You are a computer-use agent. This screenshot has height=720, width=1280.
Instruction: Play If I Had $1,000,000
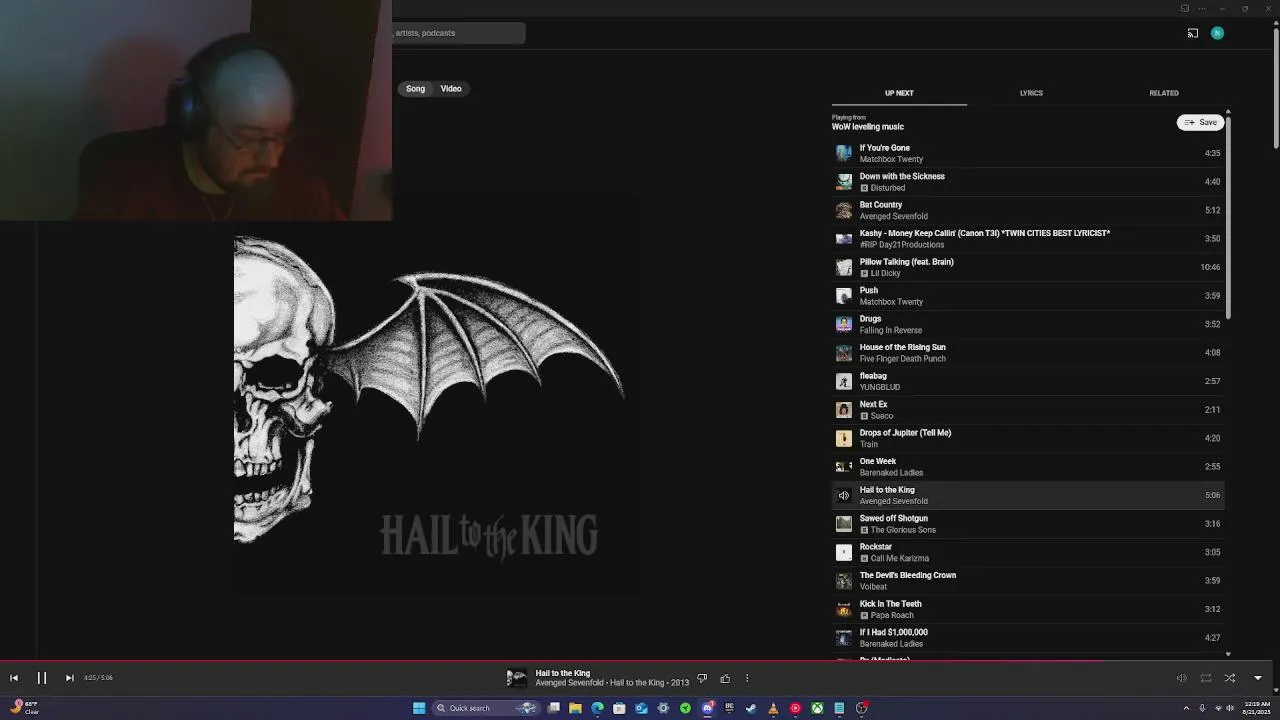point(1028,638)
